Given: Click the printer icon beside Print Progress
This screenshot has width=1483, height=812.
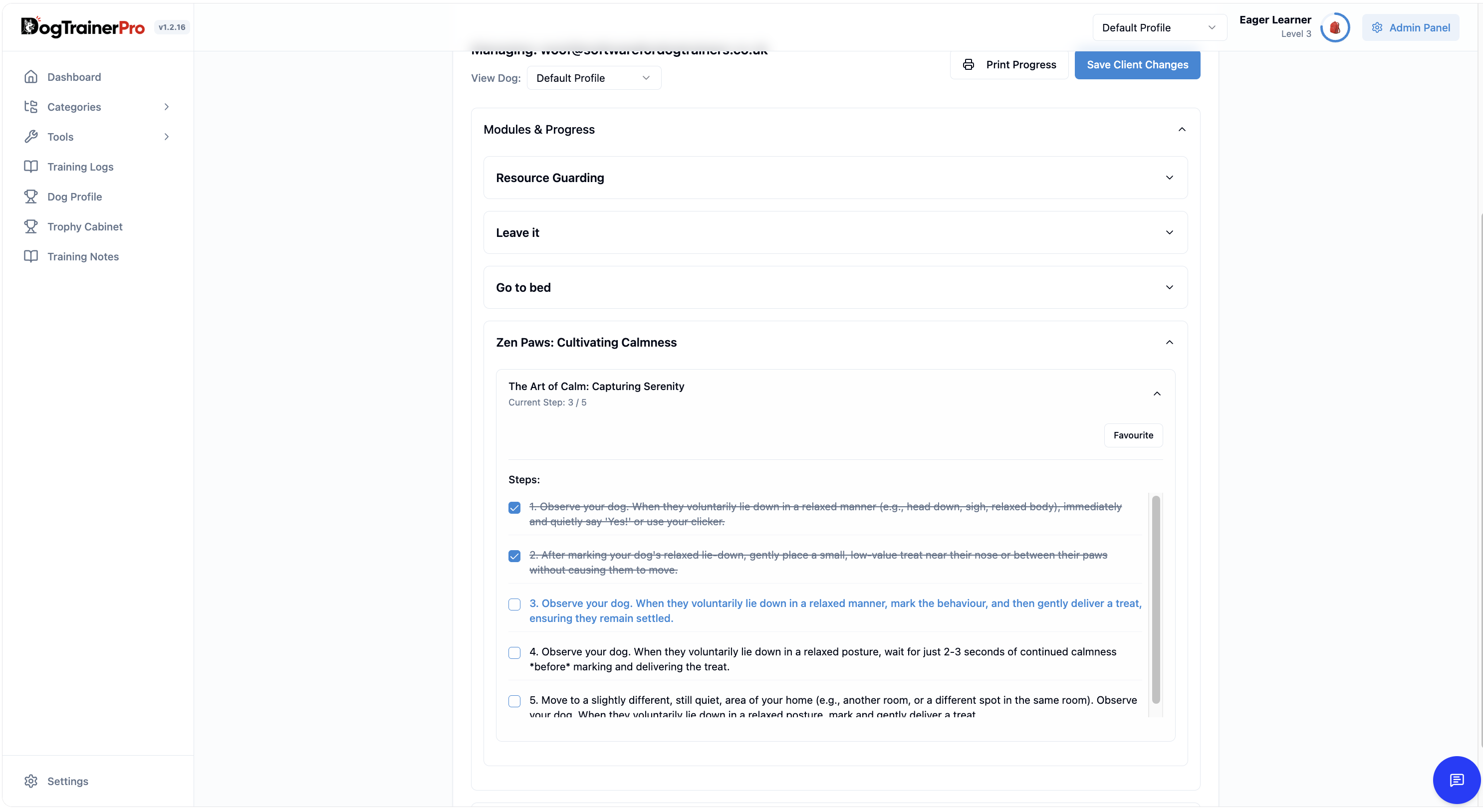Looking at the screenshot, I should point(969,64).
